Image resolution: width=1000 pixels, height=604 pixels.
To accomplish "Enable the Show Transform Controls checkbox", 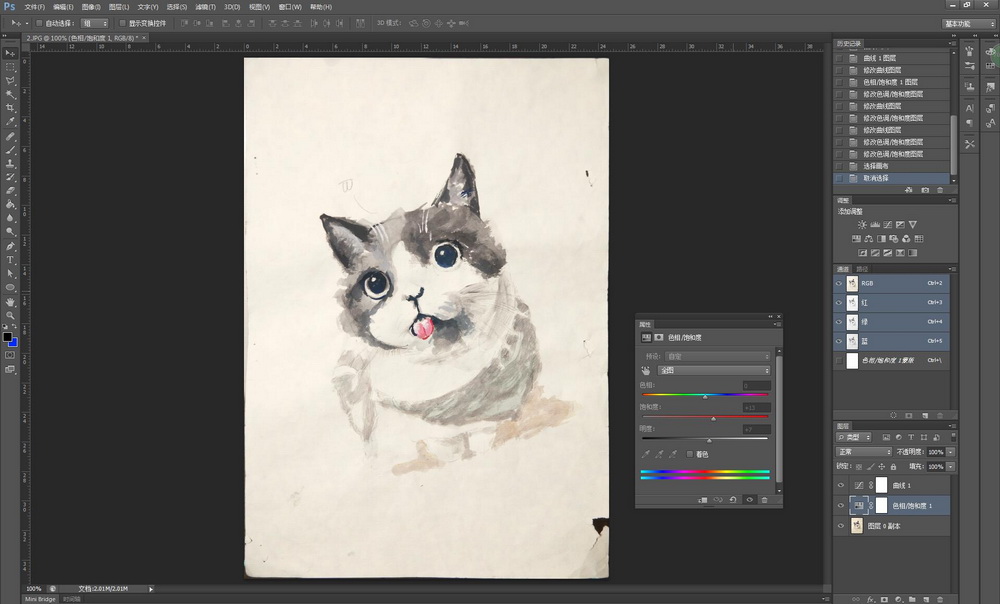I will [122, 23].
